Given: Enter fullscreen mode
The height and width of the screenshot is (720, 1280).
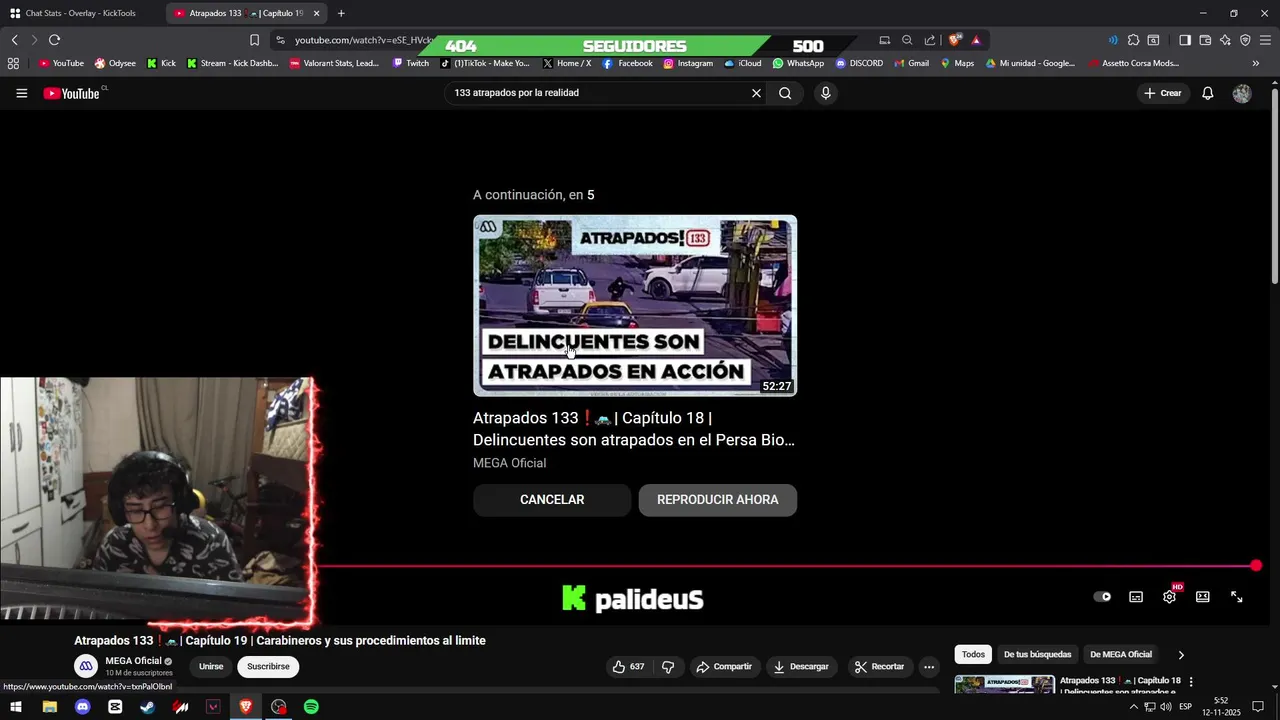Looking at the screenshot, I should pyautogui.click(x=1237, y=597).
